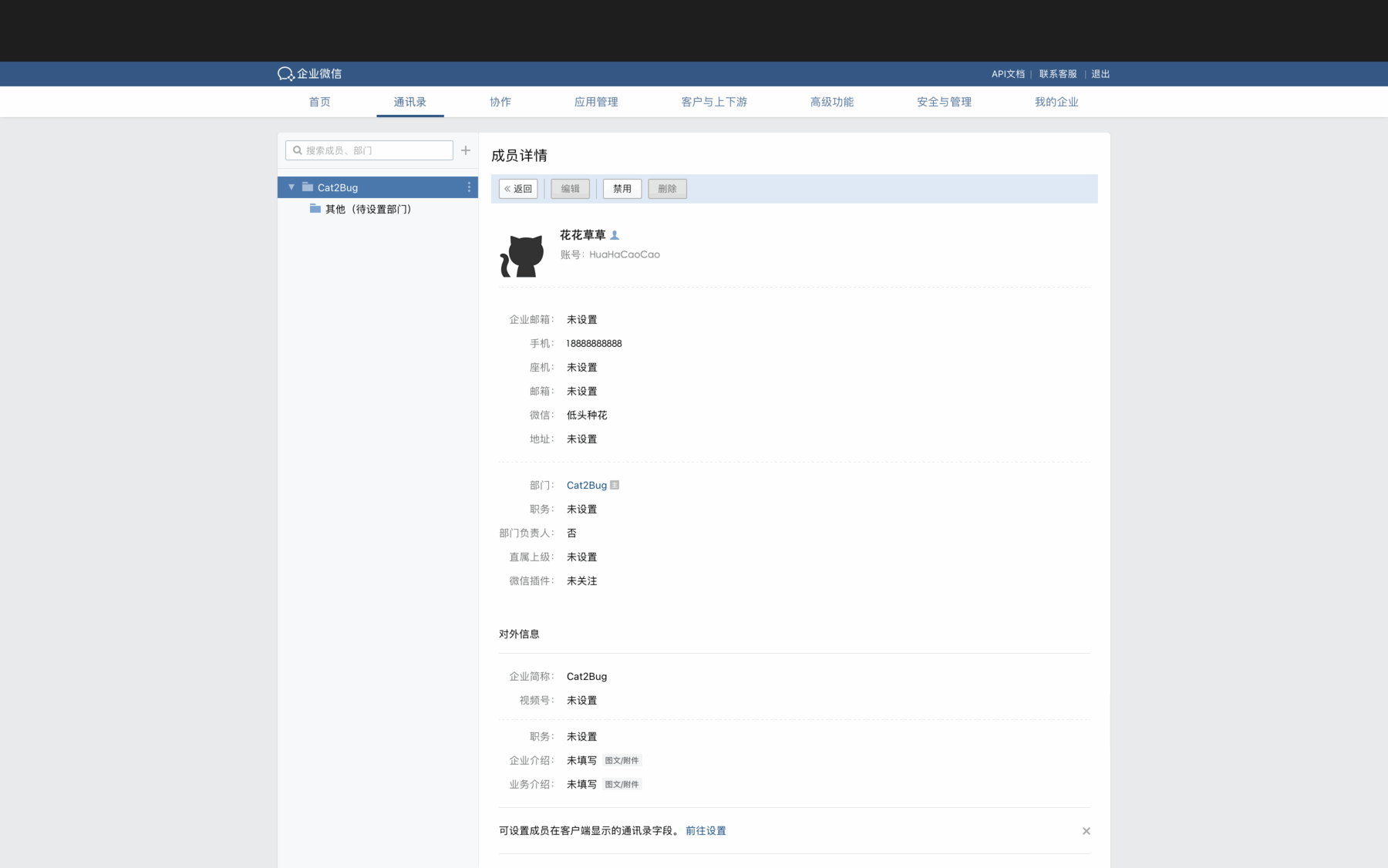Dismiss the 通讯录字段 tip with X
1388x868 pixels.
(1086, 831)
